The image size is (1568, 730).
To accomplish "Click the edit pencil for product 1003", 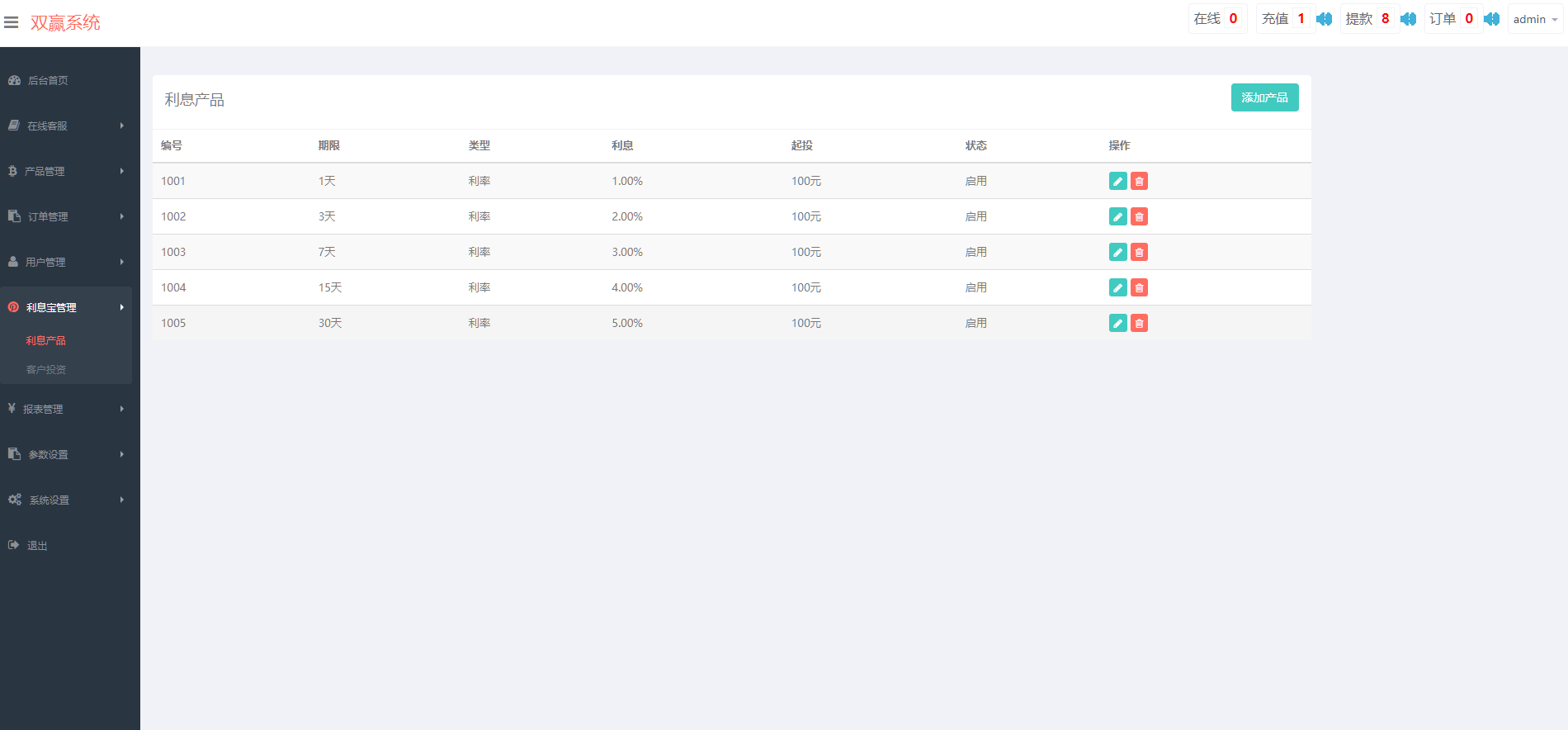I will pos(1117,252).
